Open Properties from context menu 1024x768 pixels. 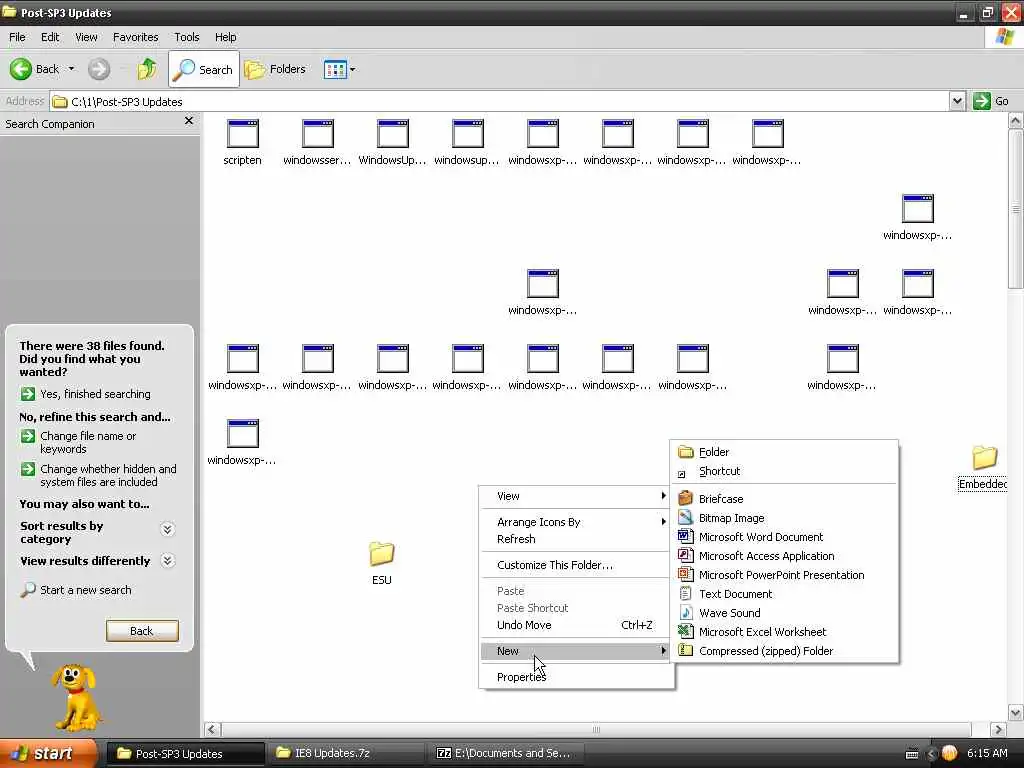click(575, 677)
